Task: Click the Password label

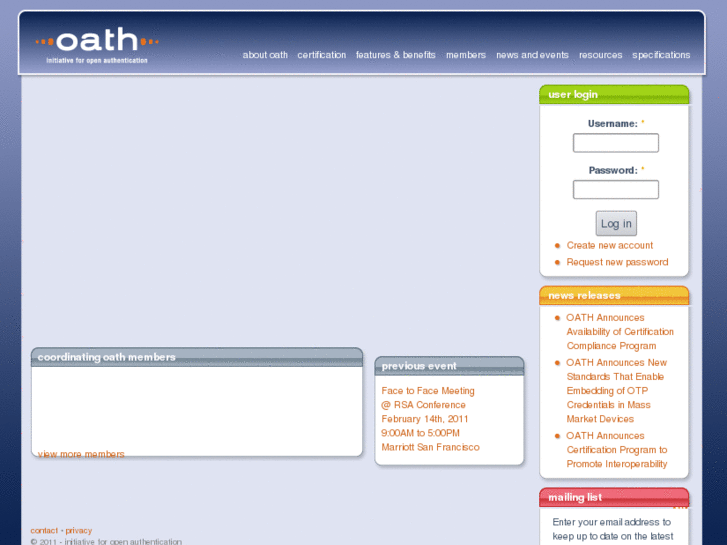Action: [x=613, y=170]
